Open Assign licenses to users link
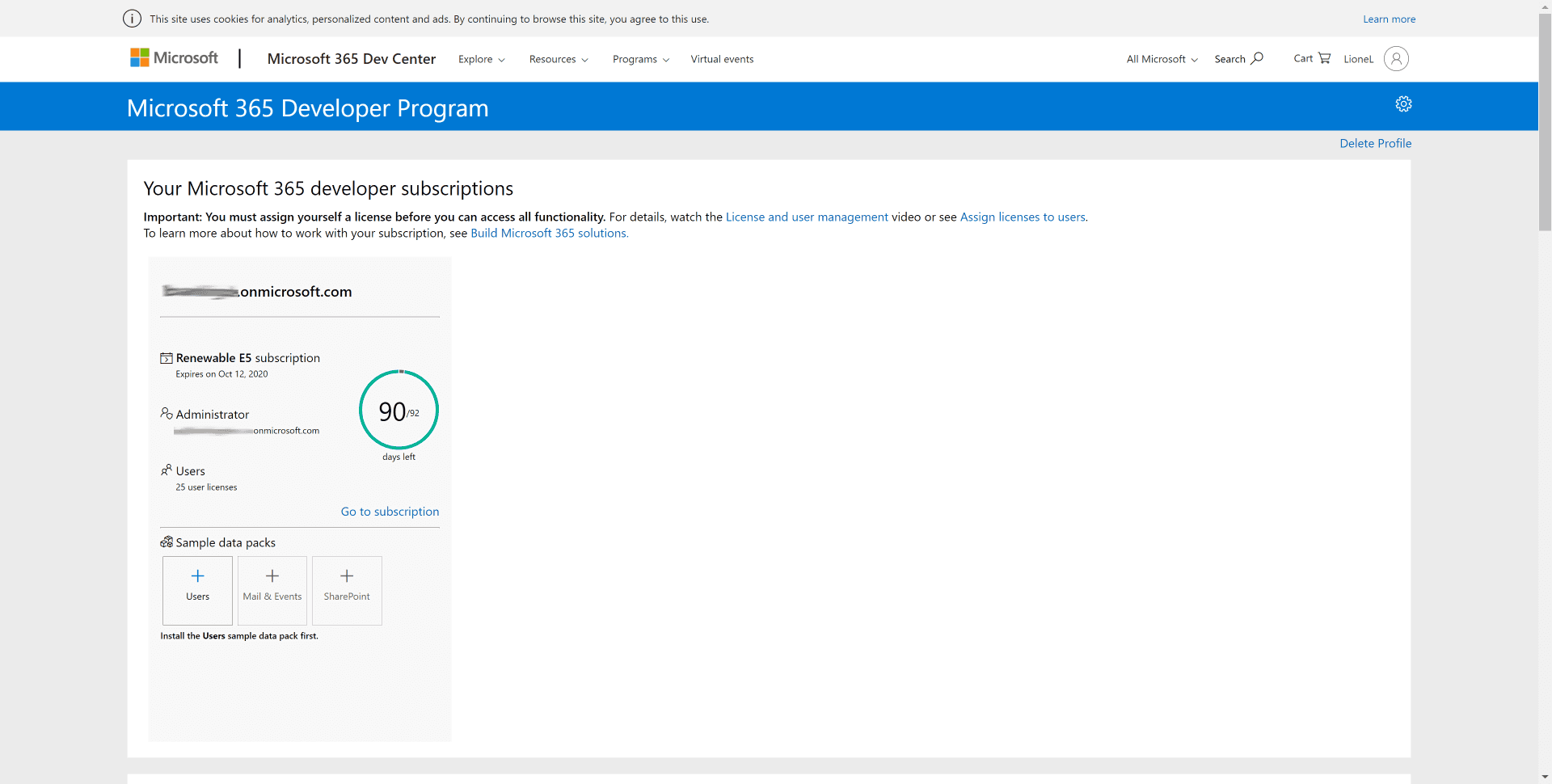The height and width of the screenshot is (784, 1552). tap(1023, 217)
